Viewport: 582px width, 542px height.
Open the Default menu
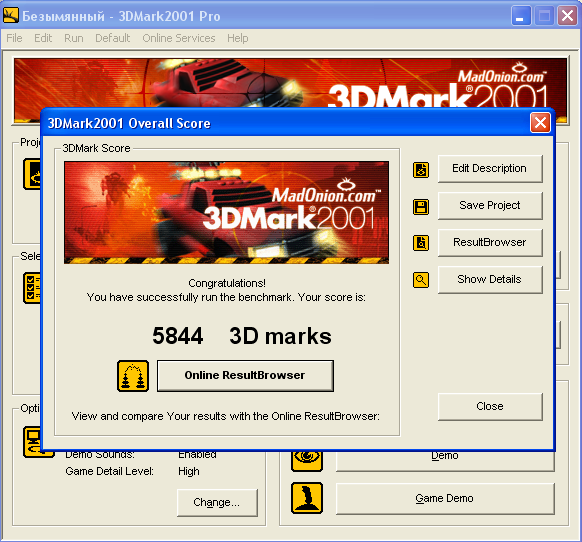point(112,38)
